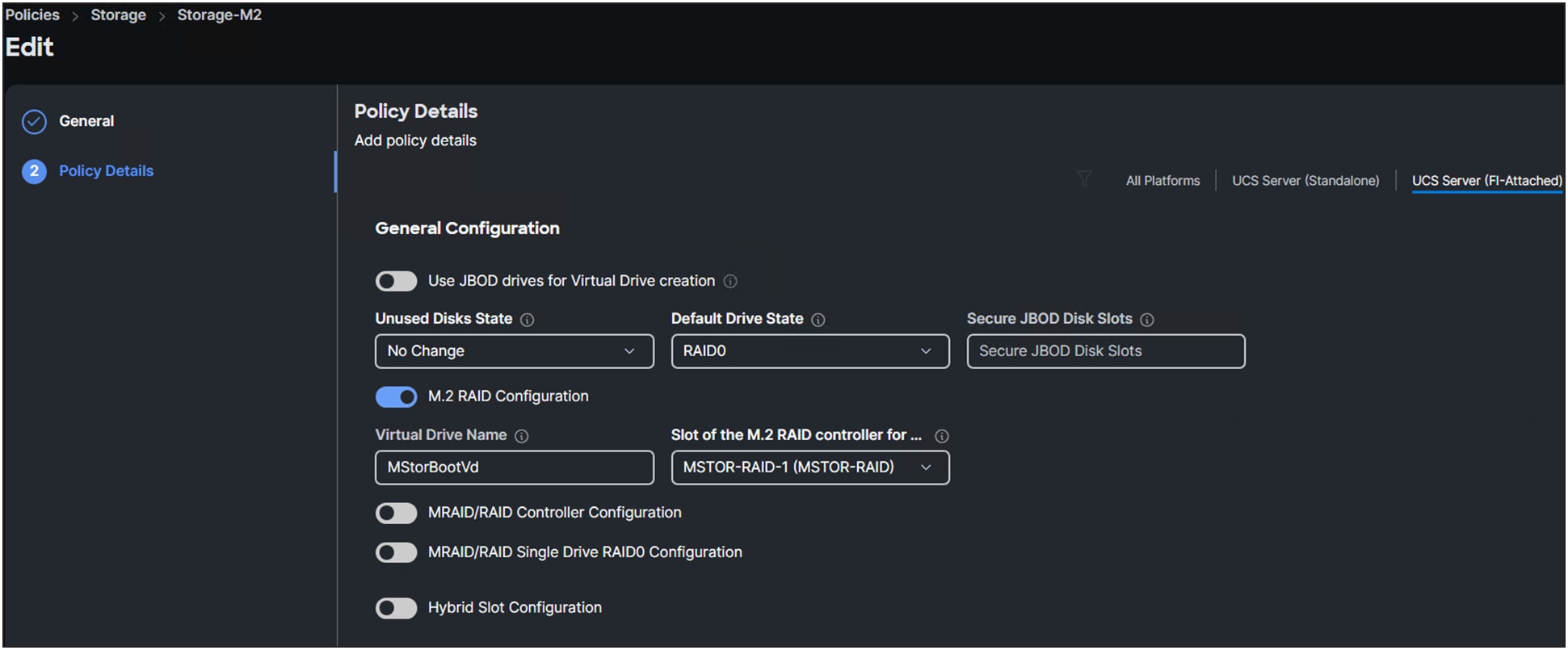Open the Unused Disks State dropdown
Screen dimensions: 1568x650
coord(514,351)
